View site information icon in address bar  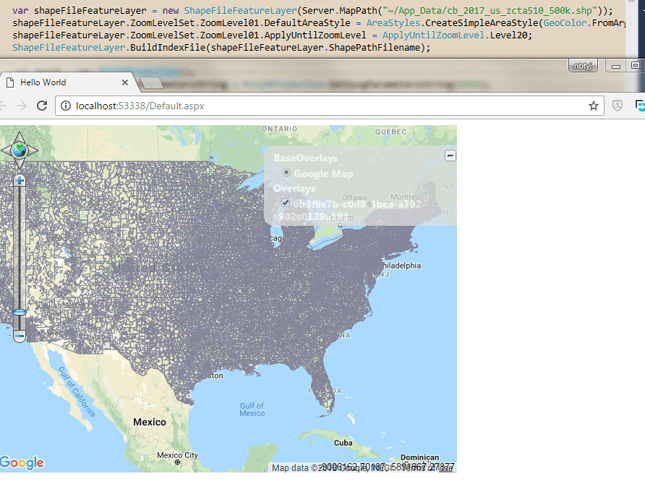tap(65, 106)
